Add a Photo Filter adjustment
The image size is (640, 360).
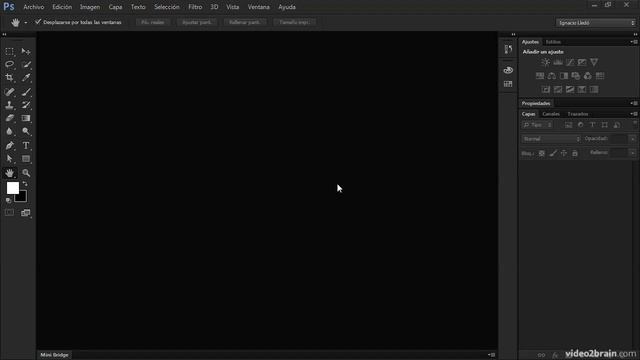576,76
